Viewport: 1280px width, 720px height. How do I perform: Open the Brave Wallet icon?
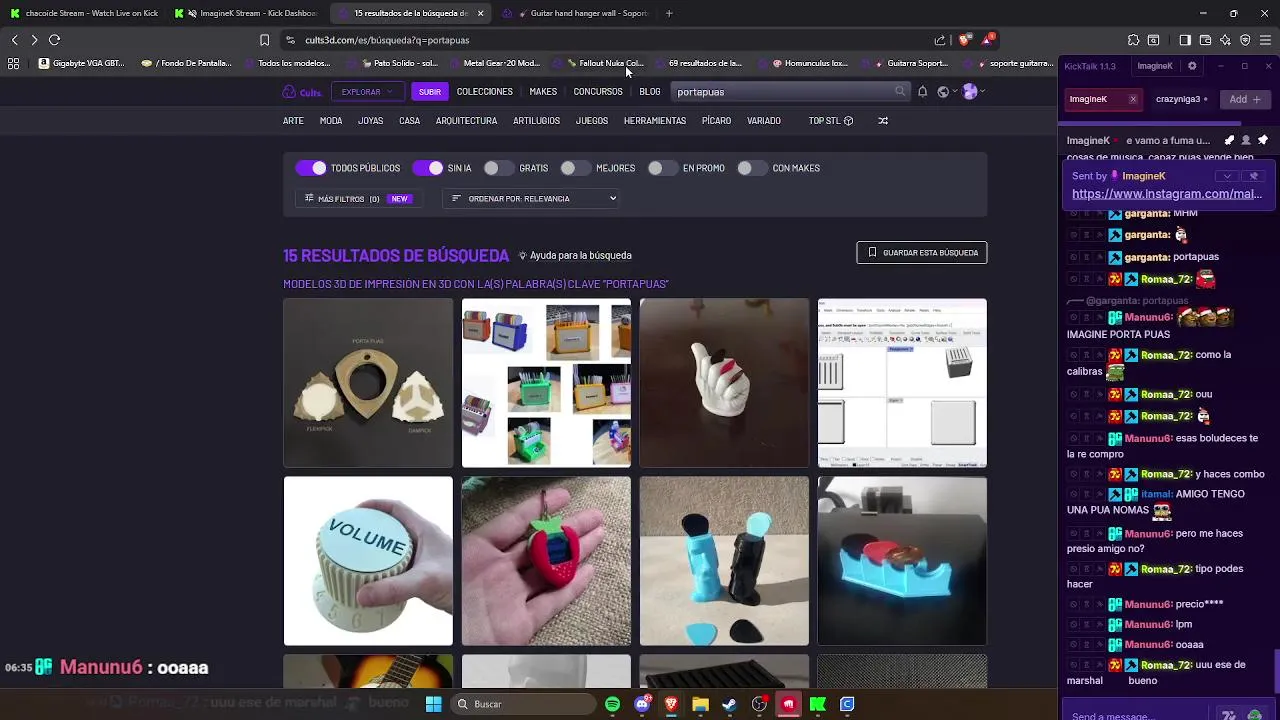point(1205,40)
